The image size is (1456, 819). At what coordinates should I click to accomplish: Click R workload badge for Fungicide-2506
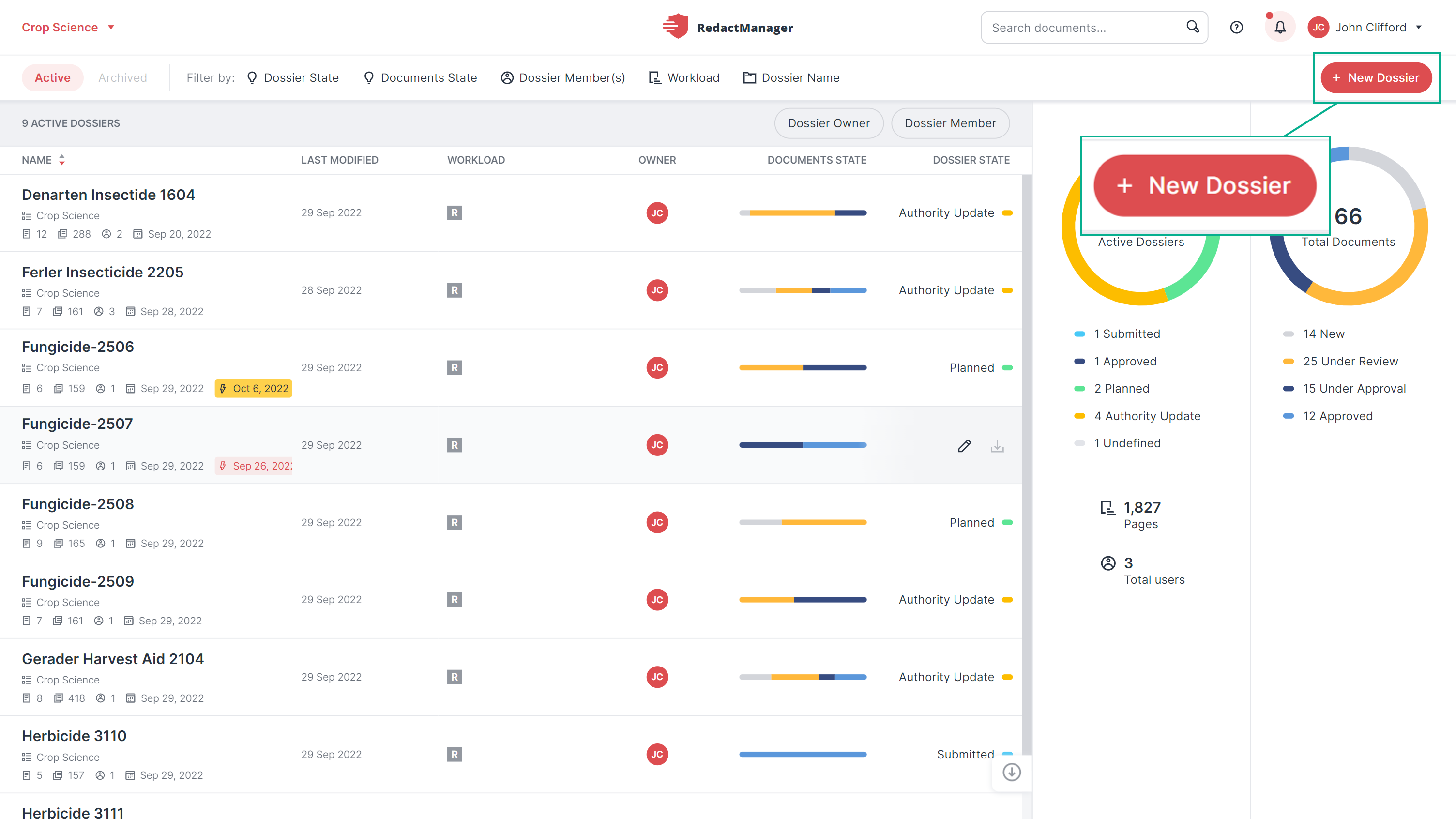click(455, 368)
